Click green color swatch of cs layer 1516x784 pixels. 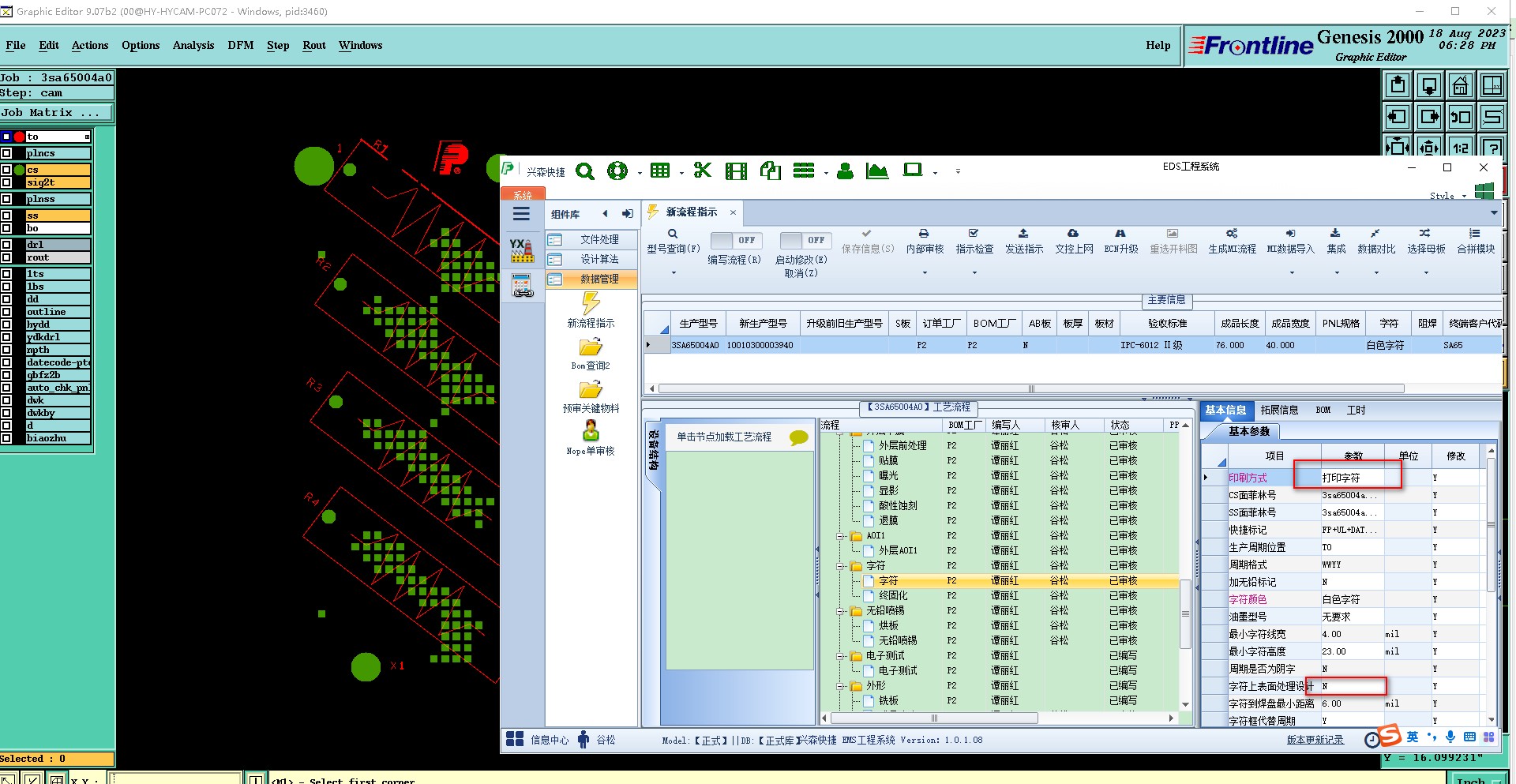coord(19,170)
